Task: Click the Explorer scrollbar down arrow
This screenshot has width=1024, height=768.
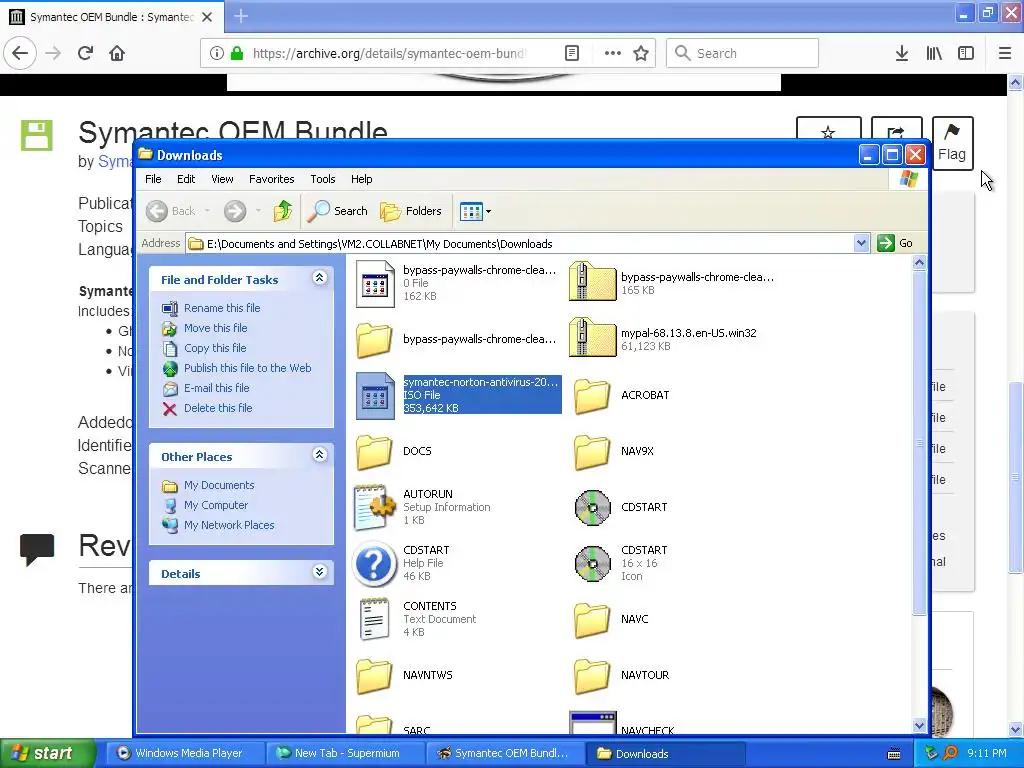Action: [920, 725]
